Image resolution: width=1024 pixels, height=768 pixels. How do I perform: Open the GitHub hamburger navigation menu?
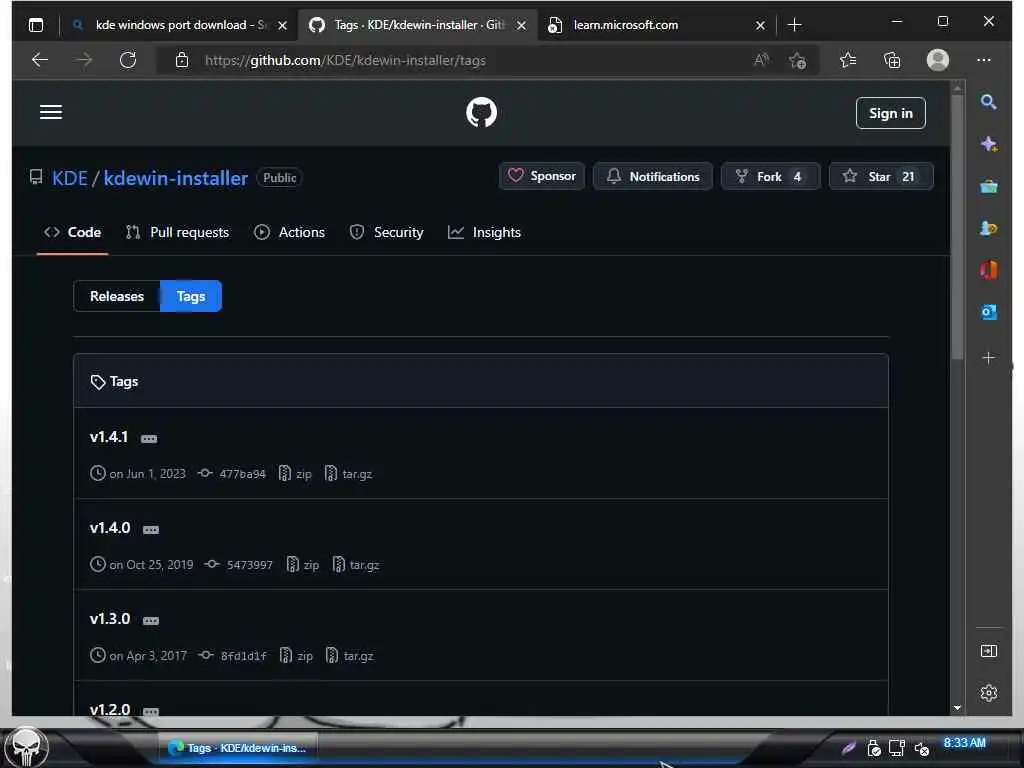click(x=51, y=112)
